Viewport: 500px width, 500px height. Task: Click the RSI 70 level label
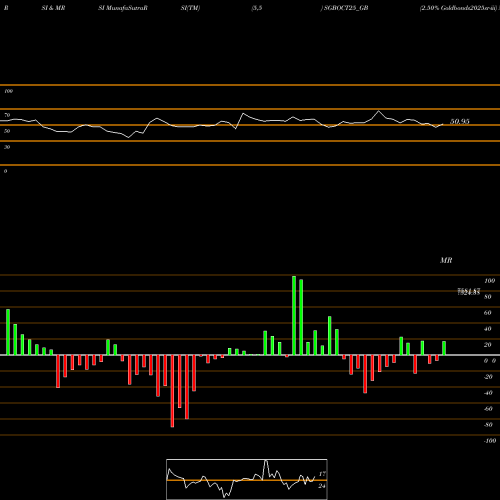click(7, 115)
